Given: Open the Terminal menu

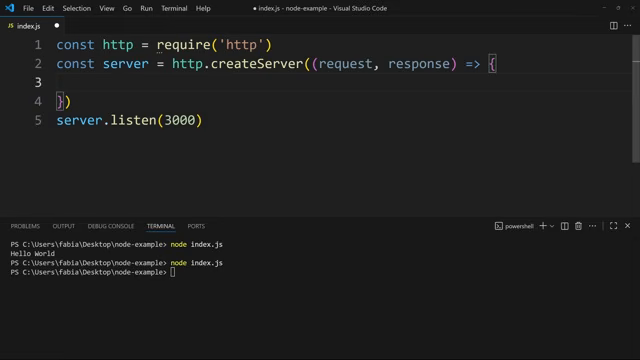Looking at the screenshot, I should [174, 8].
